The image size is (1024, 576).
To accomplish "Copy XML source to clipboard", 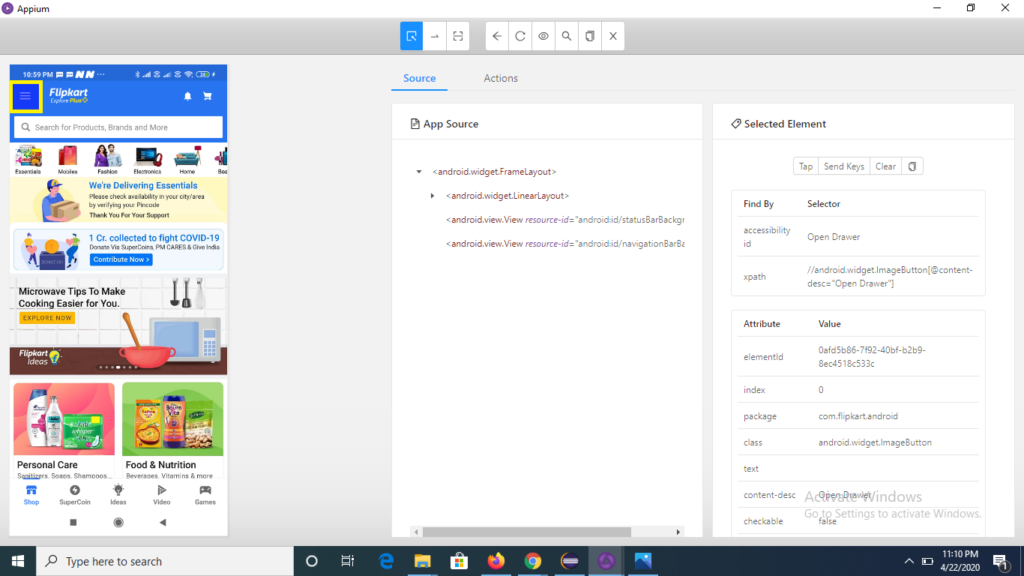I will click(x=590, y=36).
